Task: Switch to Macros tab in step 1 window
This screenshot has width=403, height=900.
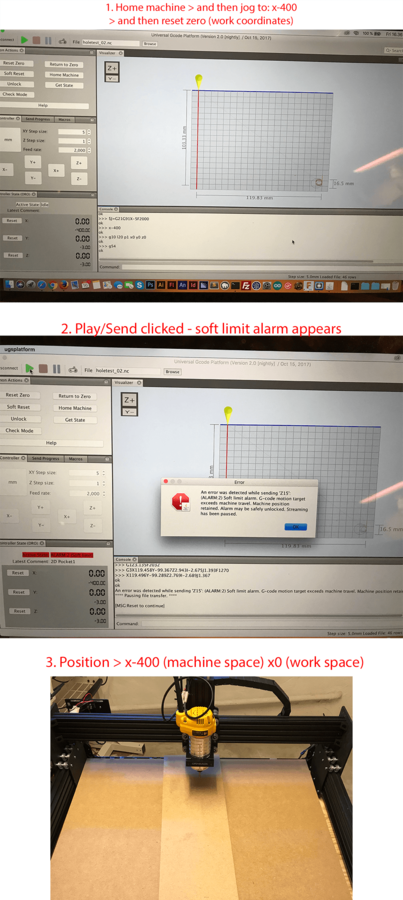Action: pyautogui.click(x=64, y=119)
